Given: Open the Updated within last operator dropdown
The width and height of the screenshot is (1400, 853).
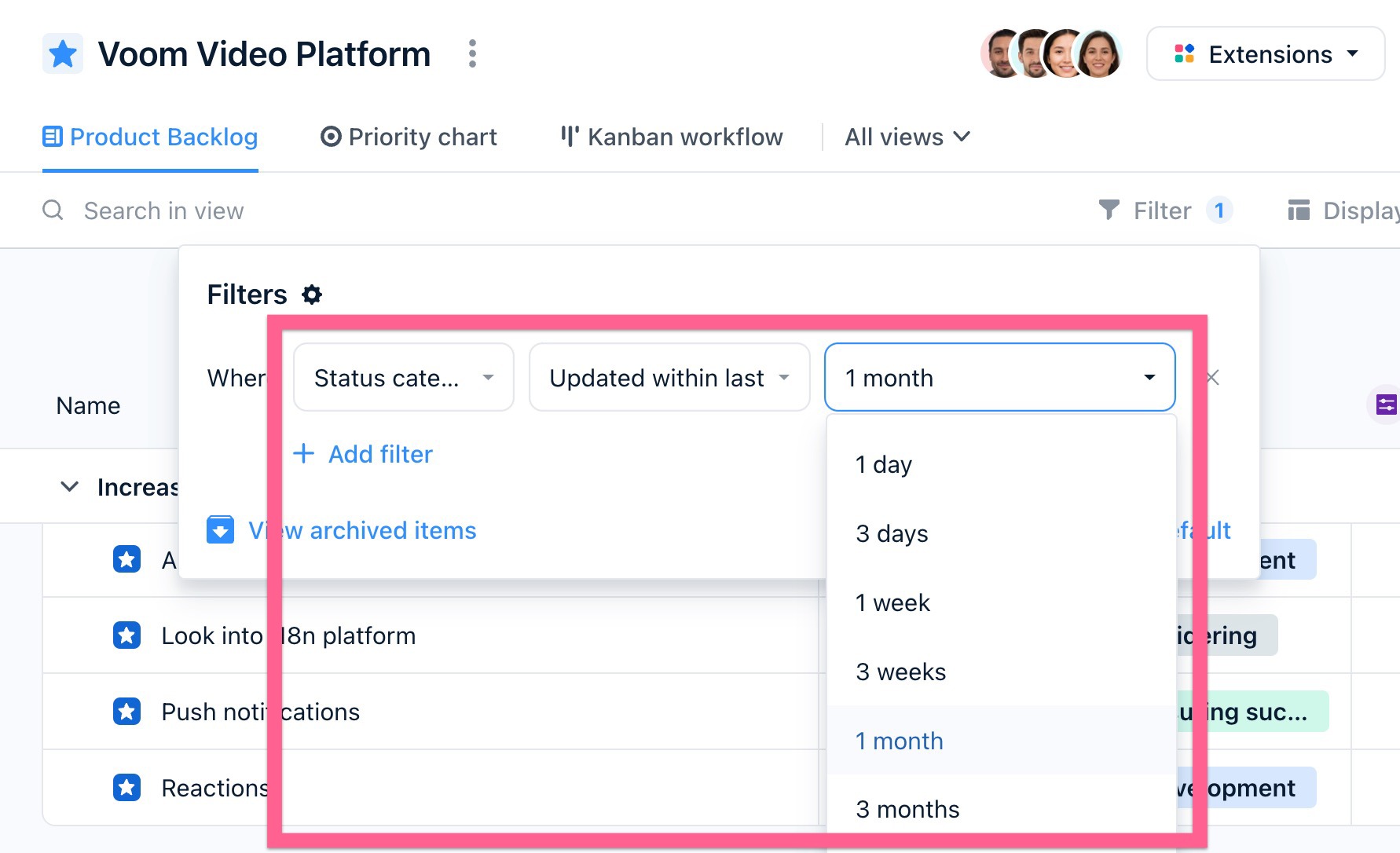Looking at the screenshot, I should click(x=669, y=378).
